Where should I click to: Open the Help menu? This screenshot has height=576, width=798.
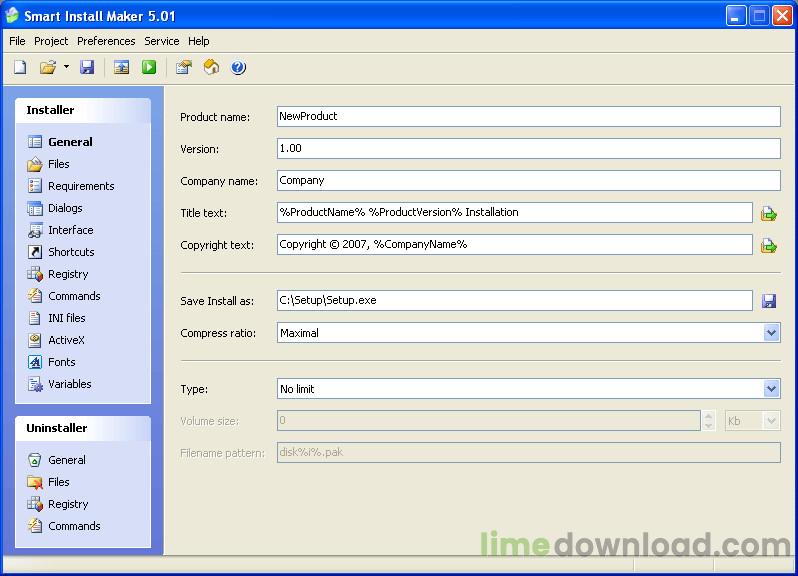tap(198, 41)
